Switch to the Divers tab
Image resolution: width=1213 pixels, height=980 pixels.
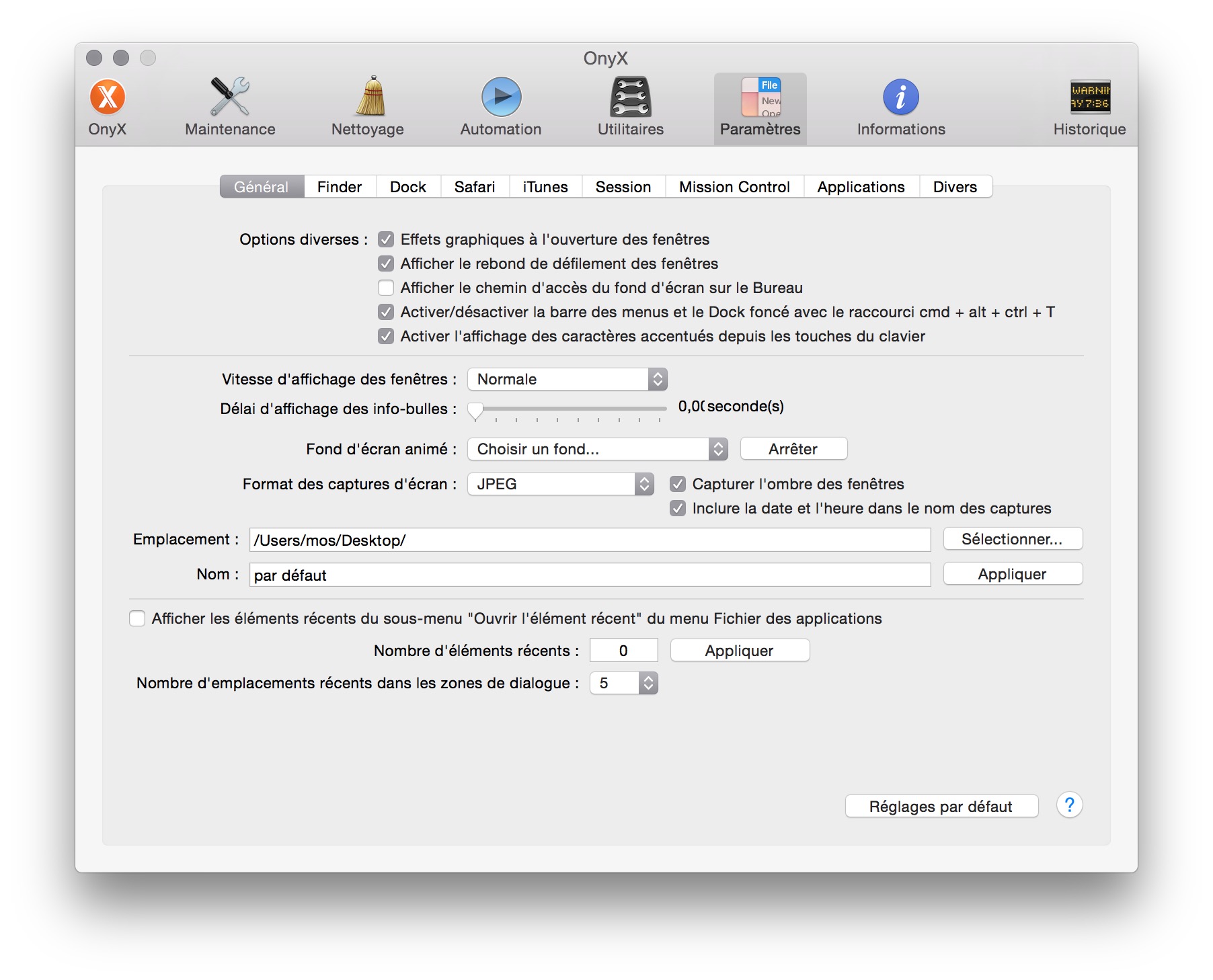tap(955, 187)
